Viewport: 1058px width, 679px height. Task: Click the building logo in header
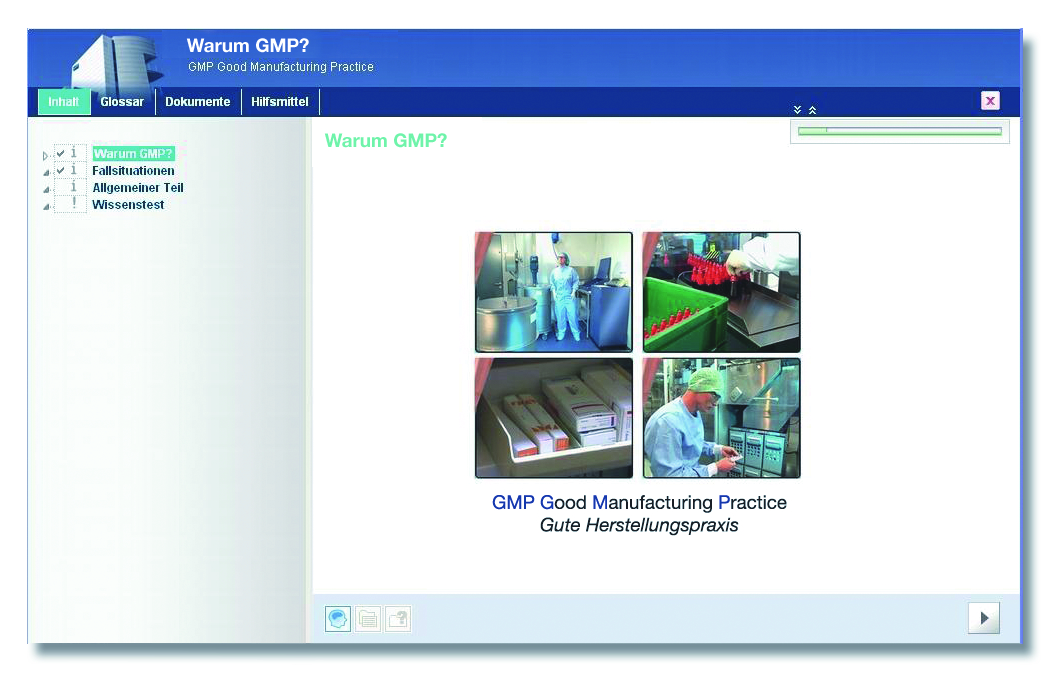point(114,62)
